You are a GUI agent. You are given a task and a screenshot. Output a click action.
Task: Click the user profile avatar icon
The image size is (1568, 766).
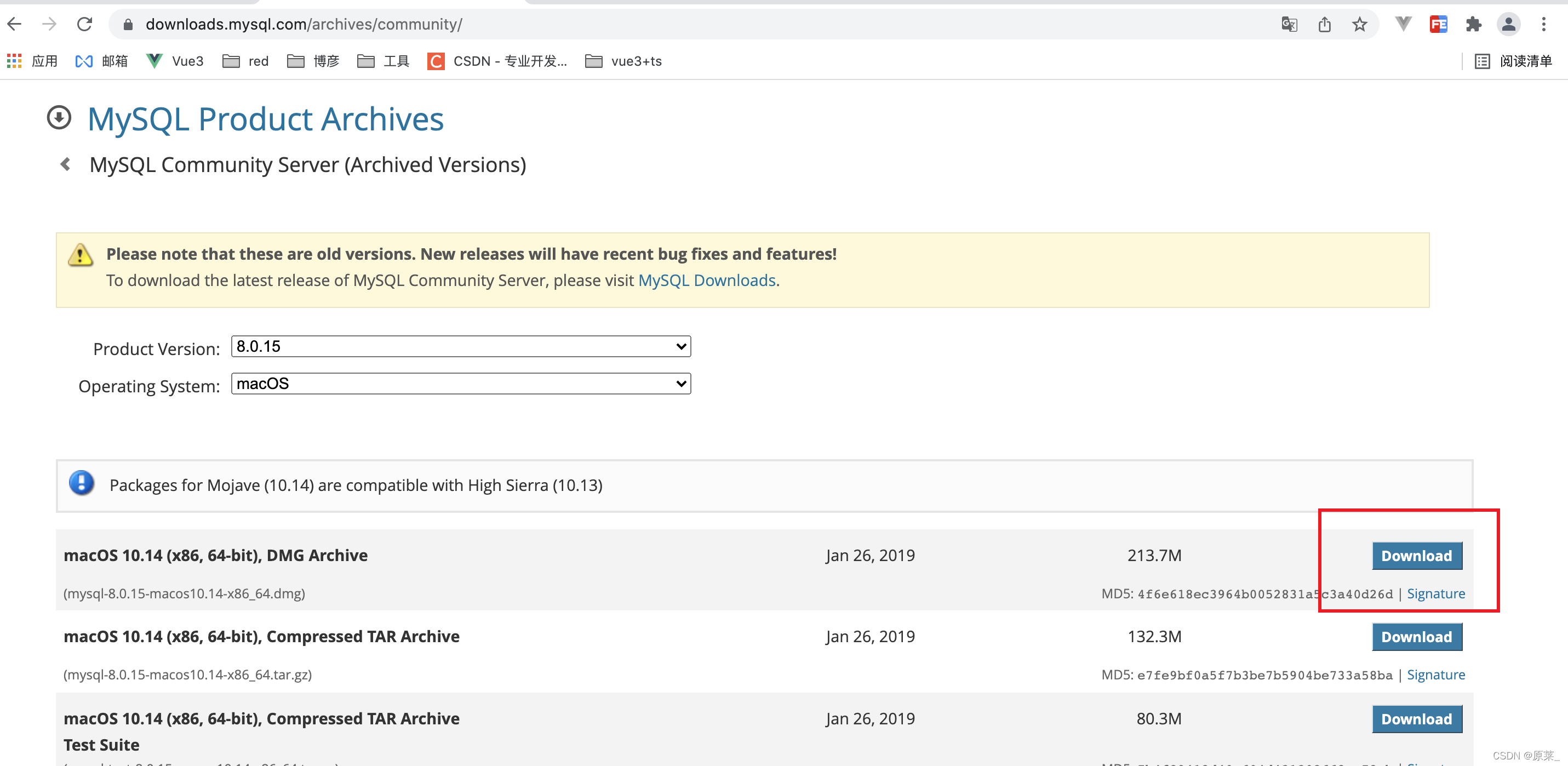coord(1508,24)
